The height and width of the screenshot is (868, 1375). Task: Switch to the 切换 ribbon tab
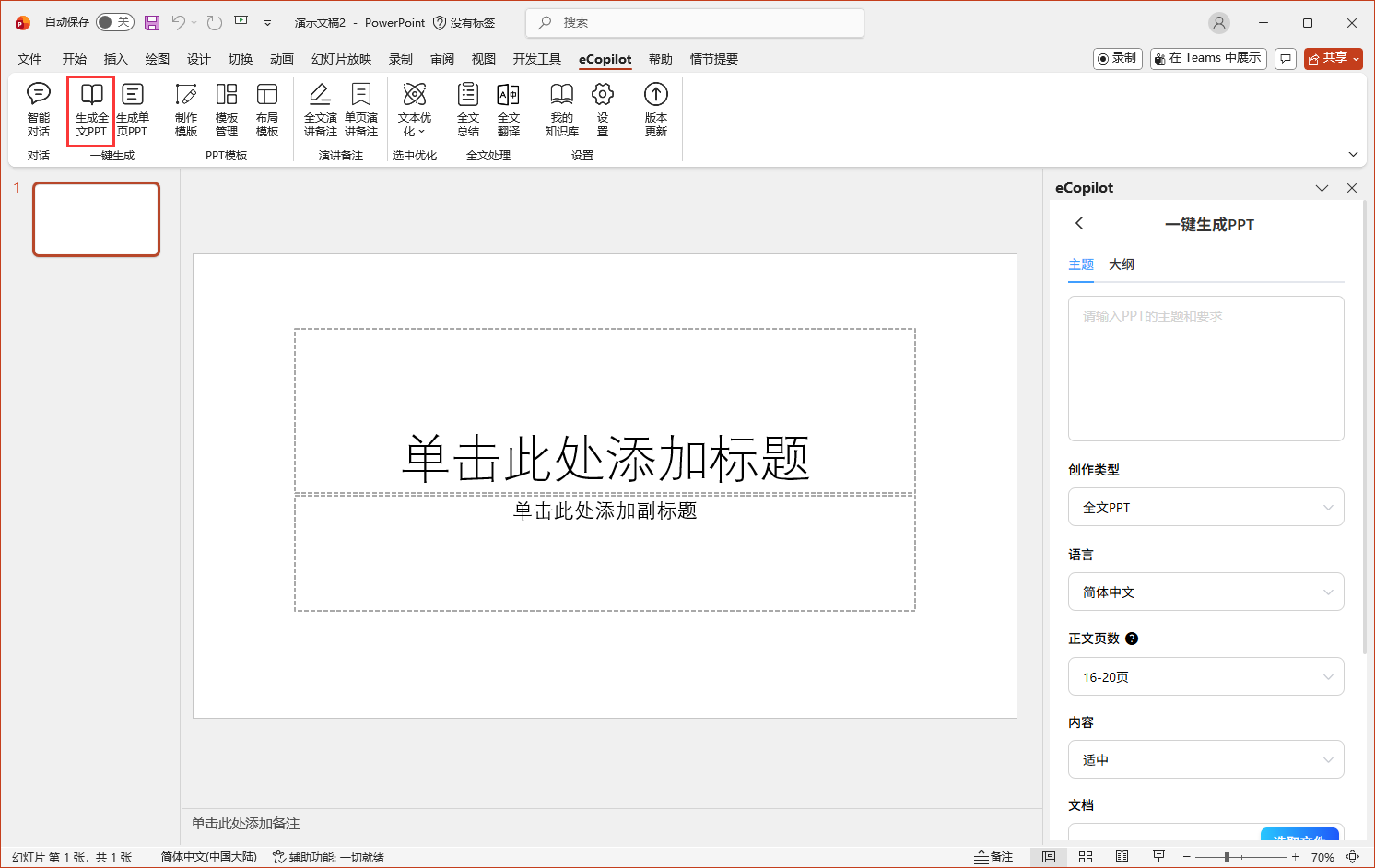coord(240,58)
